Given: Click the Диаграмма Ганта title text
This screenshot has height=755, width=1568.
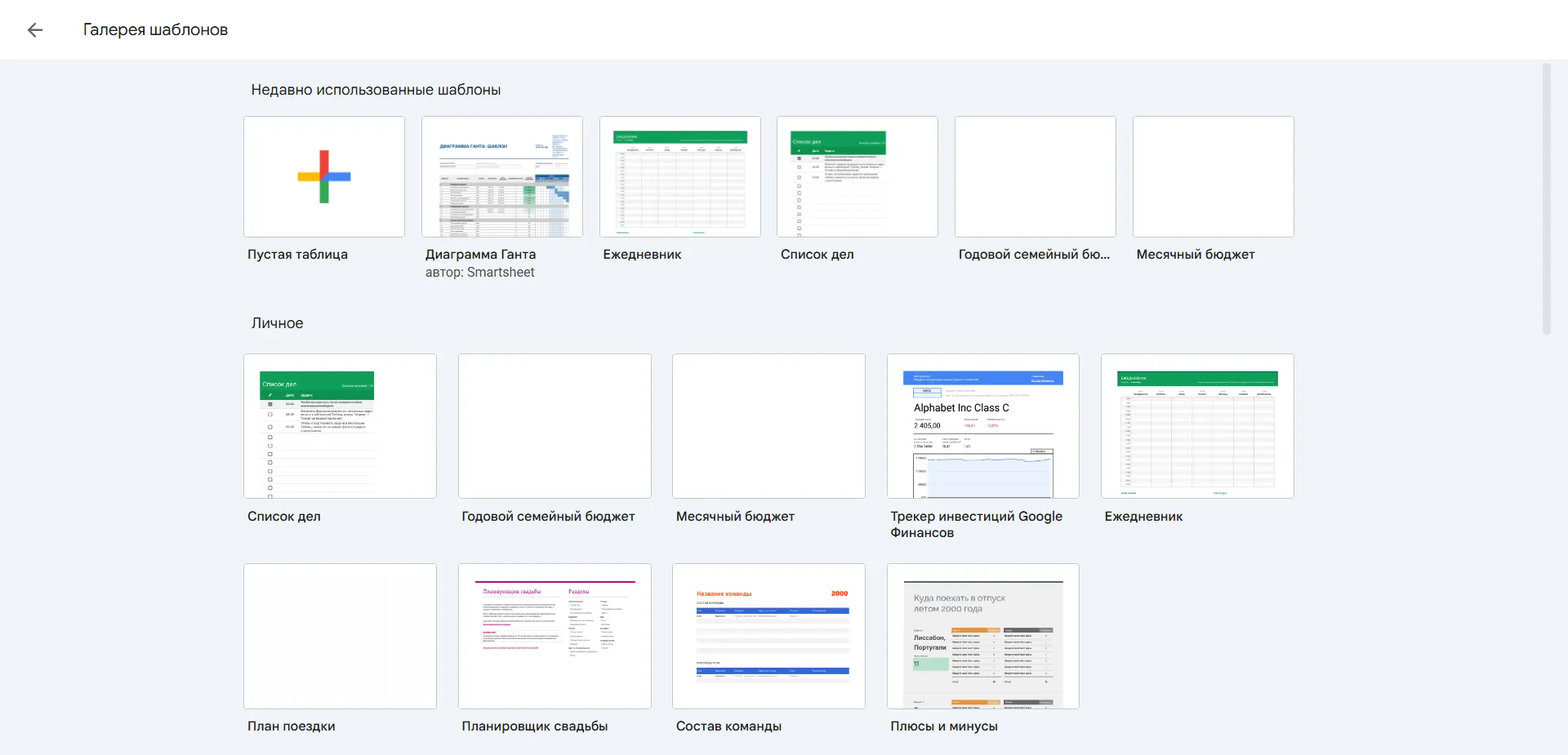Looking at the screenshot, I should pos(480,255).
